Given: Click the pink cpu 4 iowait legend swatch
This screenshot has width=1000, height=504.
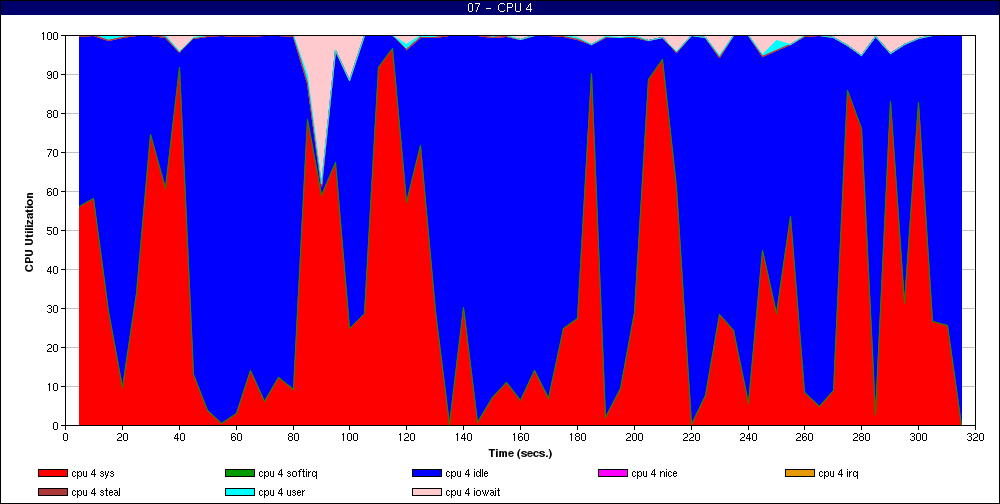Looking at the screenshot, I should [427, 493].
